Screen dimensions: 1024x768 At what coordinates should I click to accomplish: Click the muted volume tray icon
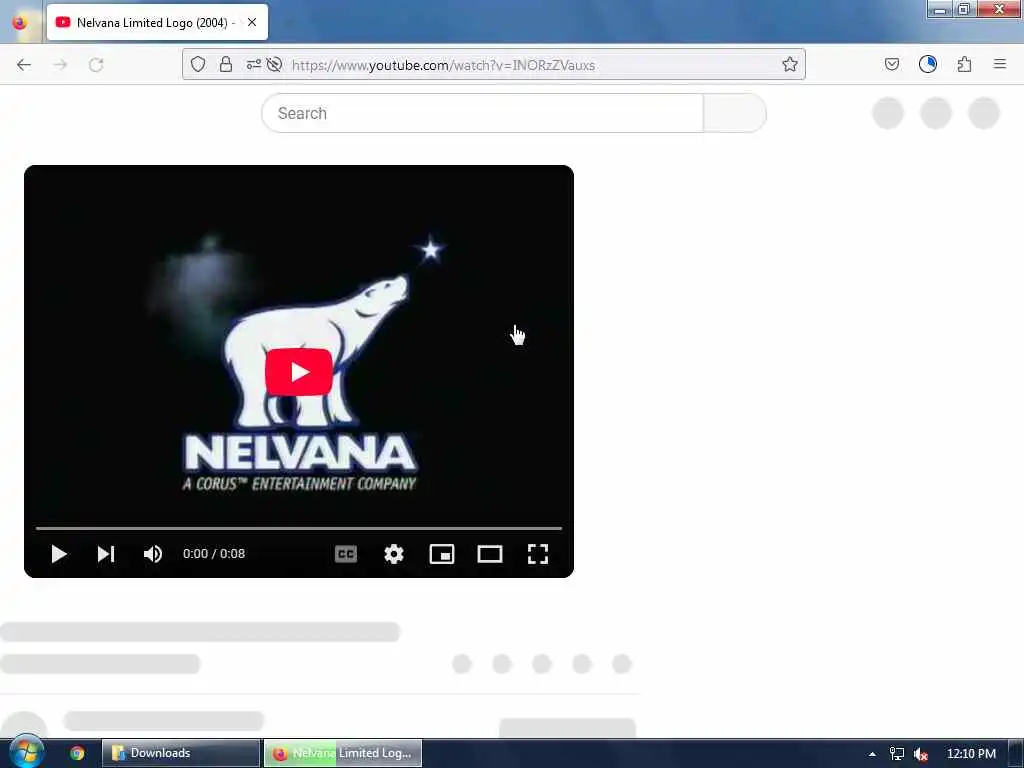pyautogui.click(x=921, y=754)
